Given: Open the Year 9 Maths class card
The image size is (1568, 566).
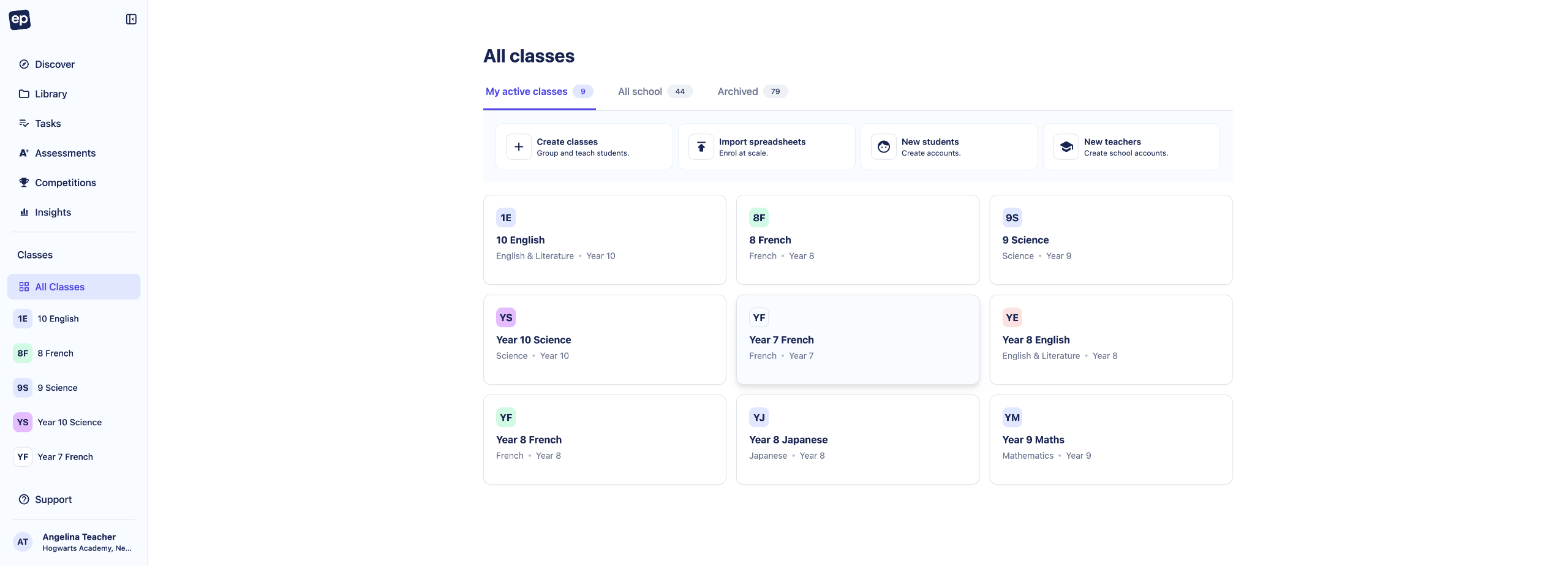Looking at the screenshot, I should point(1110,439).
